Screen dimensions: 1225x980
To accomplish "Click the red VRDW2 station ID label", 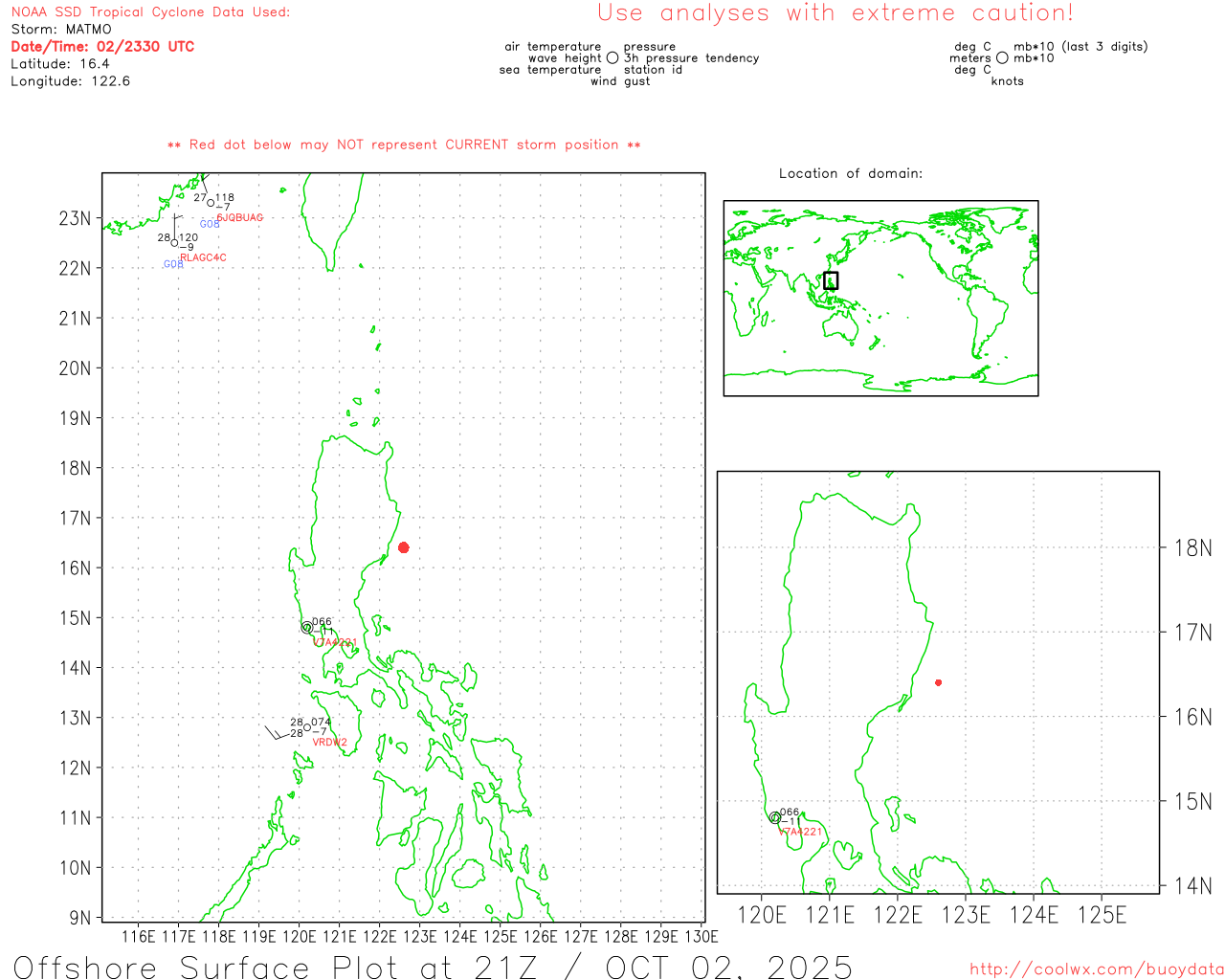I will 329,743.
